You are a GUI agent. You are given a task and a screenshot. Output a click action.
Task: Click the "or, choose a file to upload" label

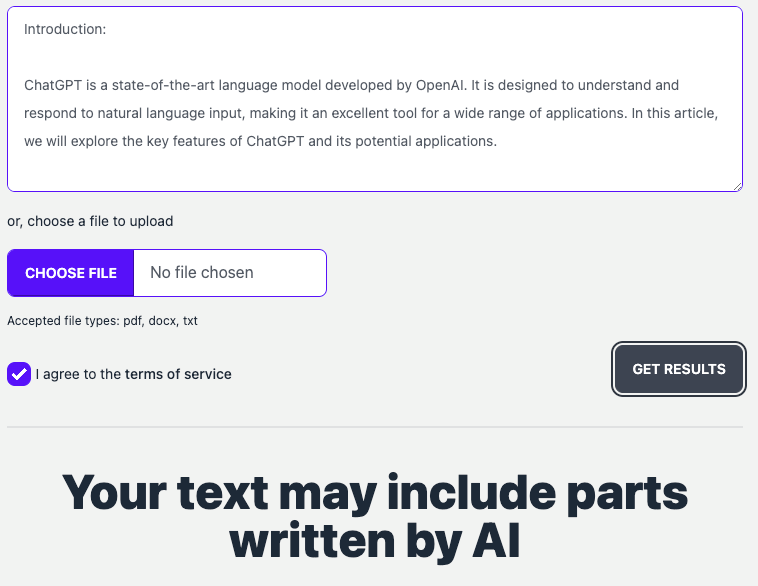coord(90,221)
